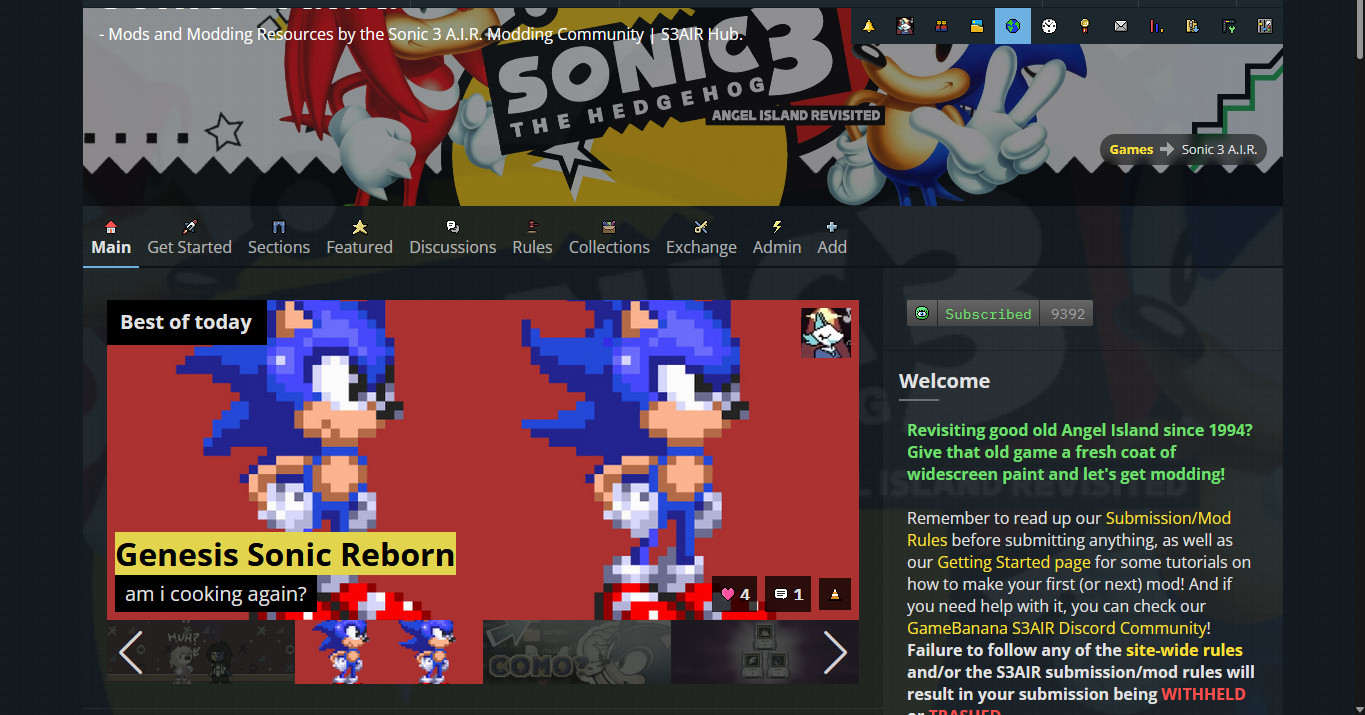This screenshot has width=1365, height=715.
Task: Toggle the trophy award icon on the submission
Action: coord(834,593)
